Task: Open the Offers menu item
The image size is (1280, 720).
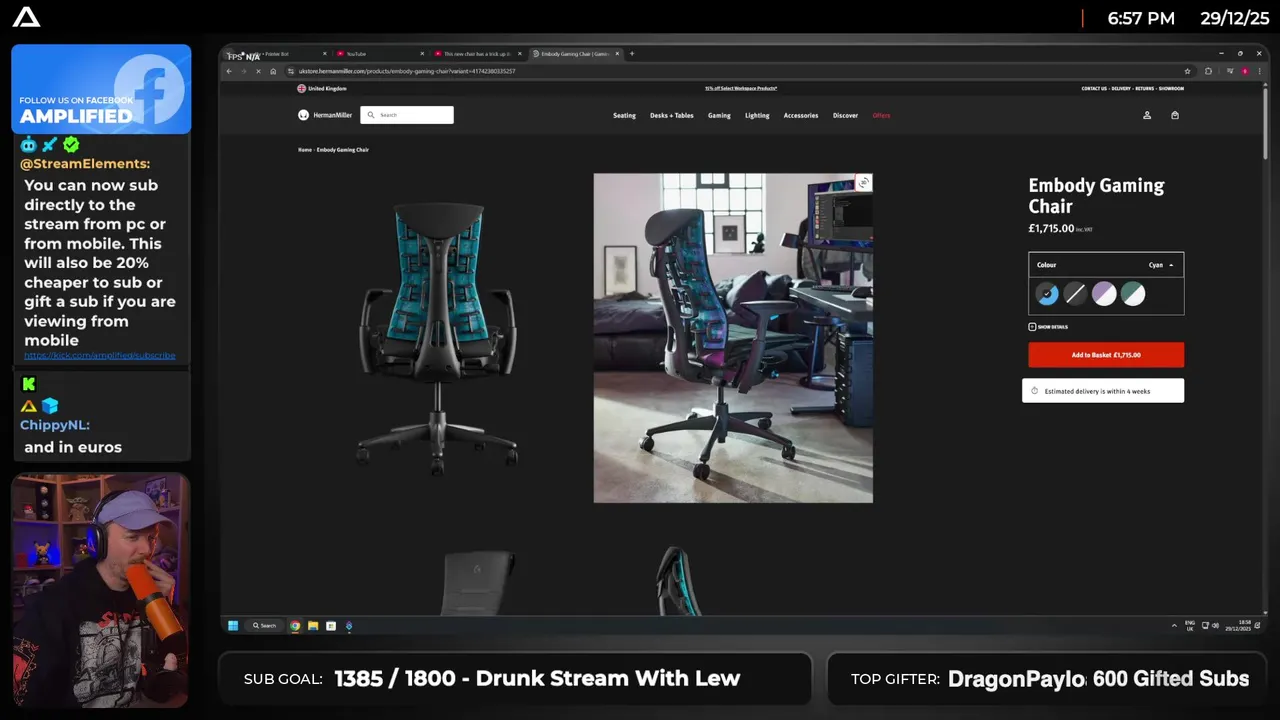Action: [881, 116]
